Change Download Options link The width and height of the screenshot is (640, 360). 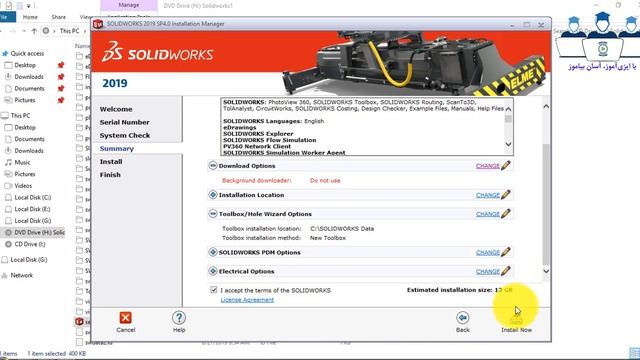pos(487,166)
